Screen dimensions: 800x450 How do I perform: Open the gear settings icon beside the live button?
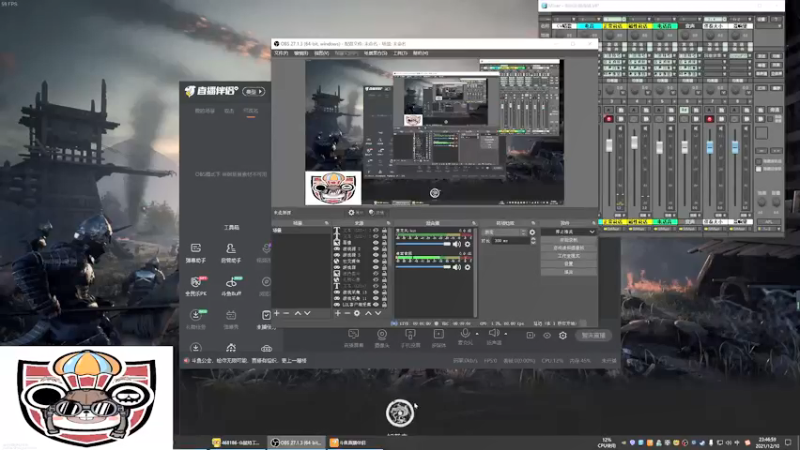coord(563,336)
